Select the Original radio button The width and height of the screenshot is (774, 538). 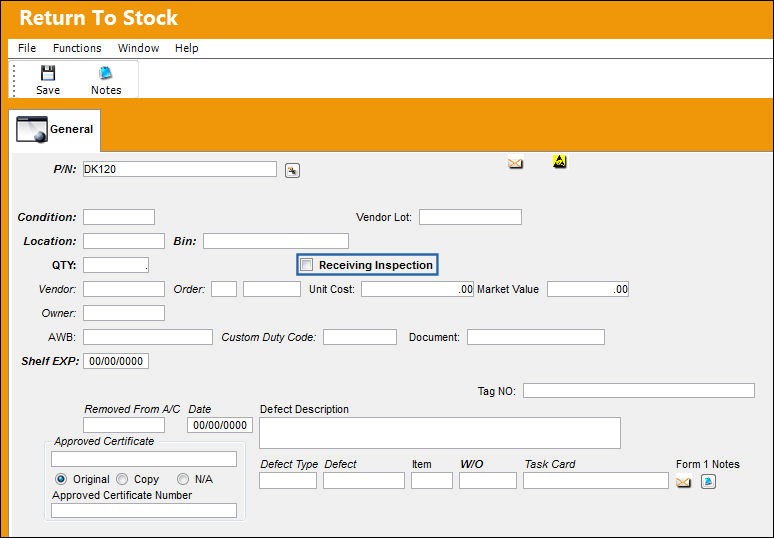[x=61, y=479]
